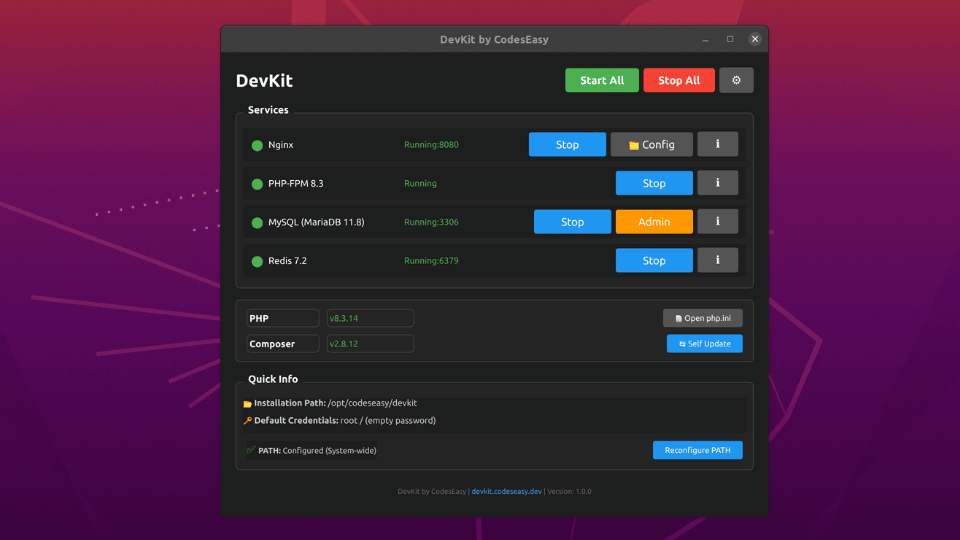The image size is (960, 540).
Task: Open the Redis 7.2 info button
Action: 718,260
